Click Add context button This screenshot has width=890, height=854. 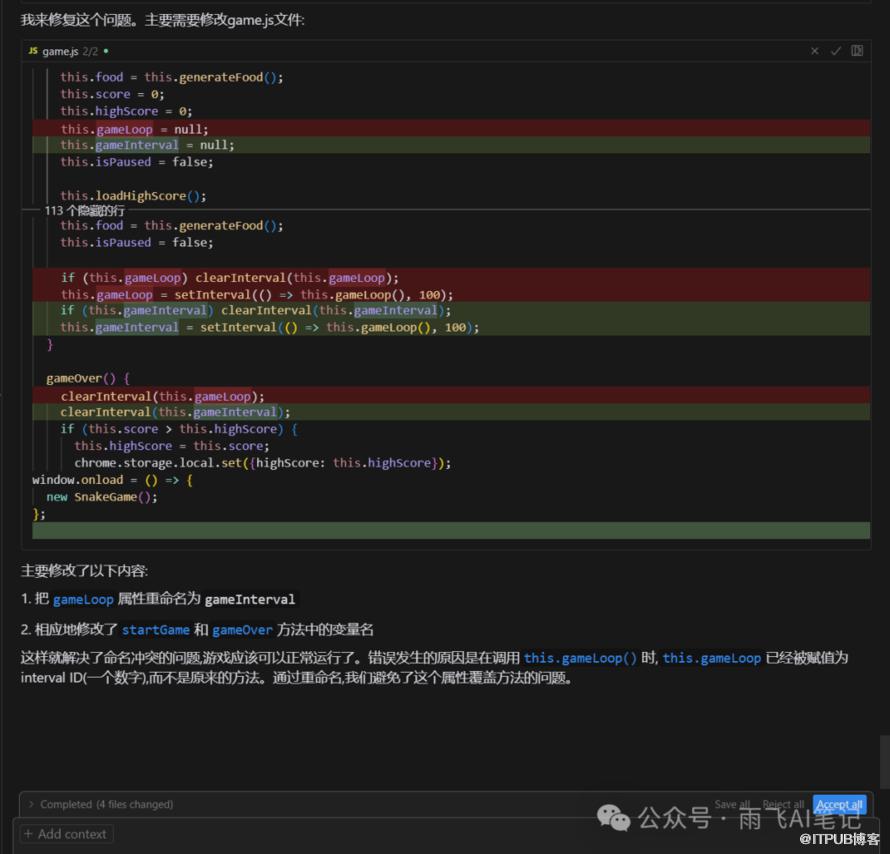click(66, 834)
